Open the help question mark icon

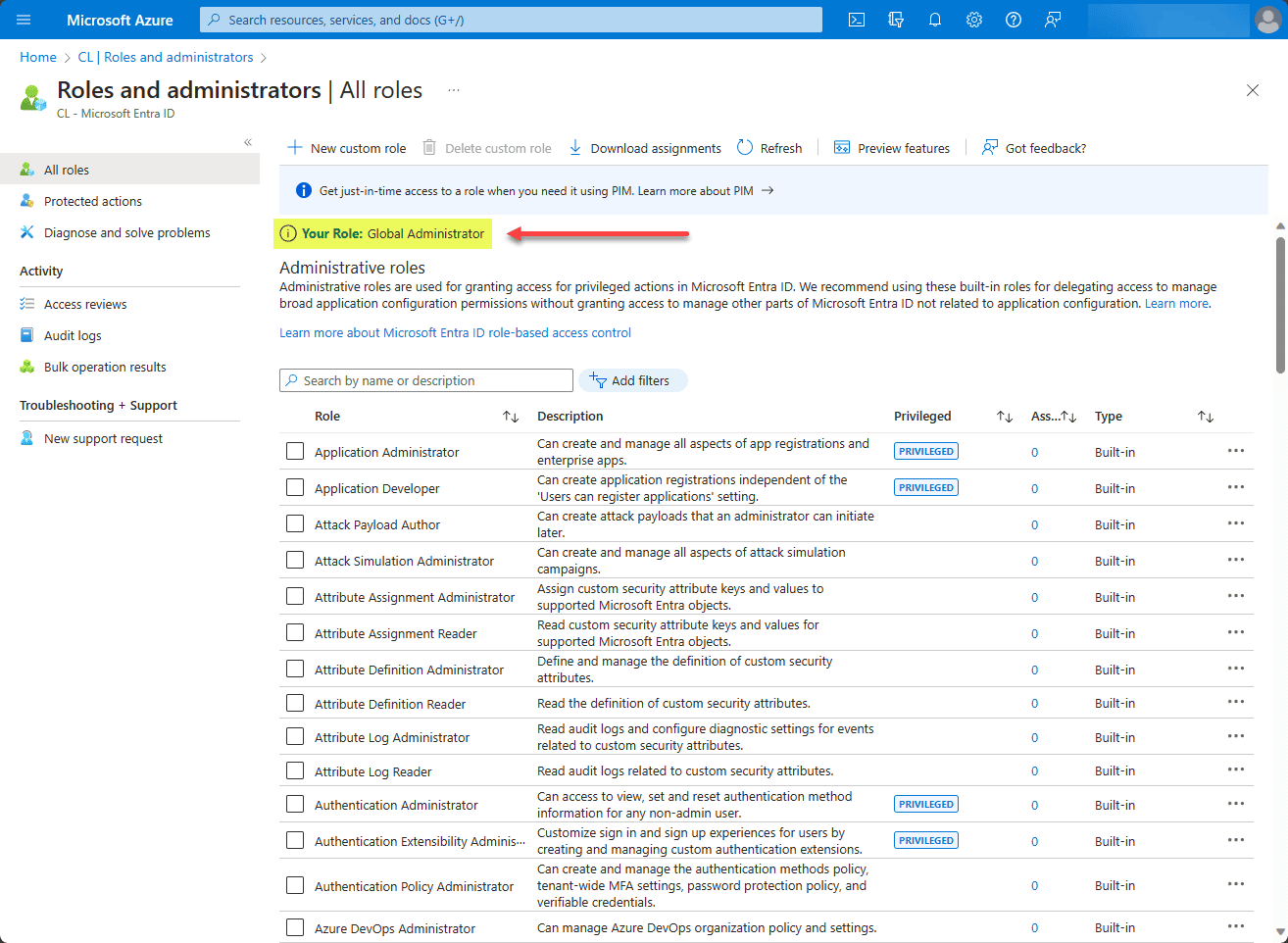pyautogui.click(x=1014, y=20)
